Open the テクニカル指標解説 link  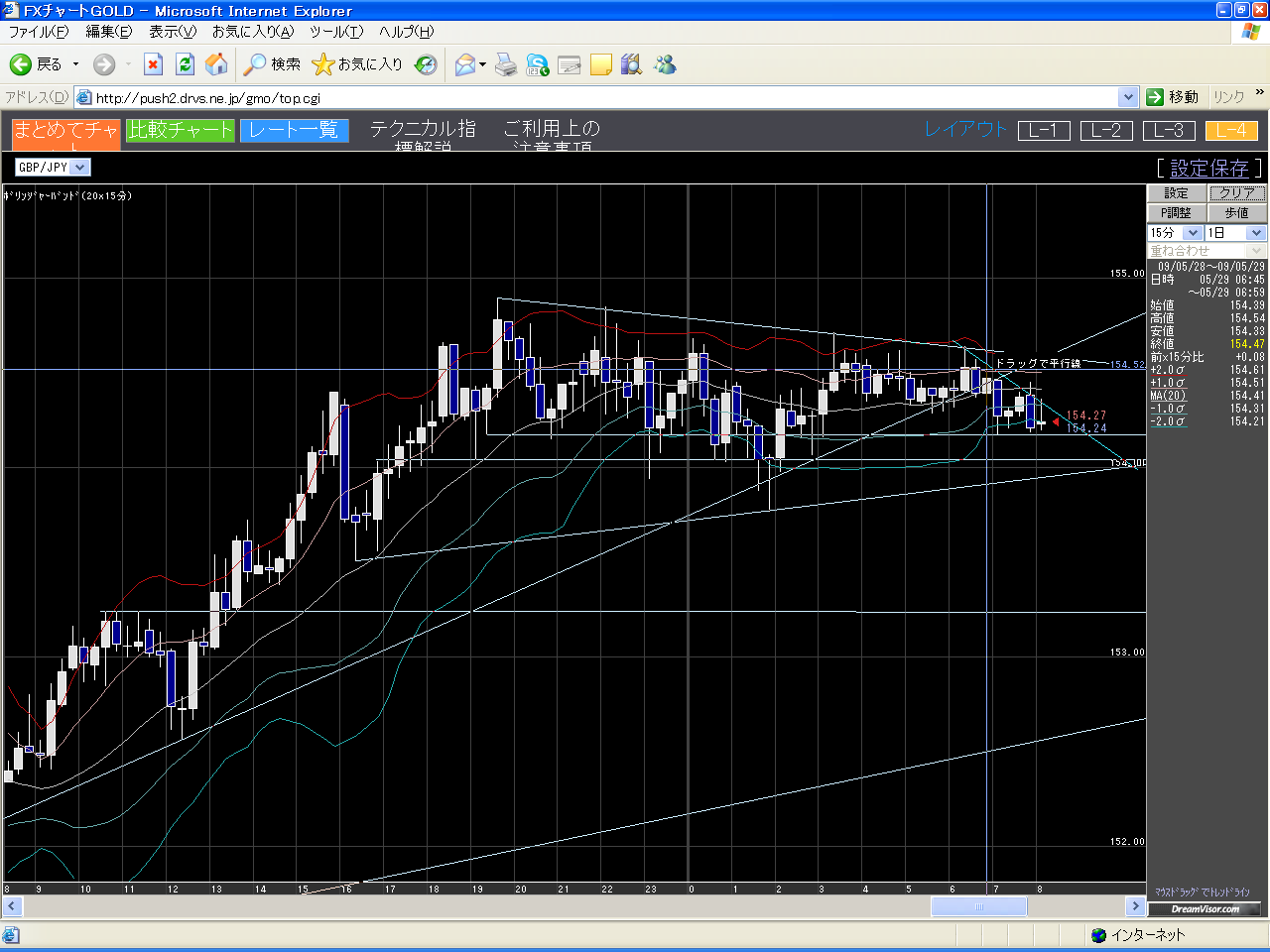pos(423,135)
